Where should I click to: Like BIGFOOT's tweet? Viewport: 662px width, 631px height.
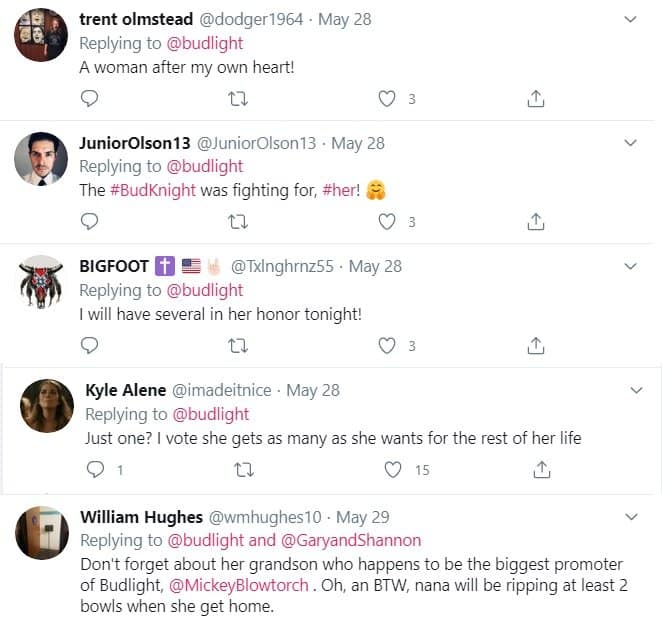(386, 345)
